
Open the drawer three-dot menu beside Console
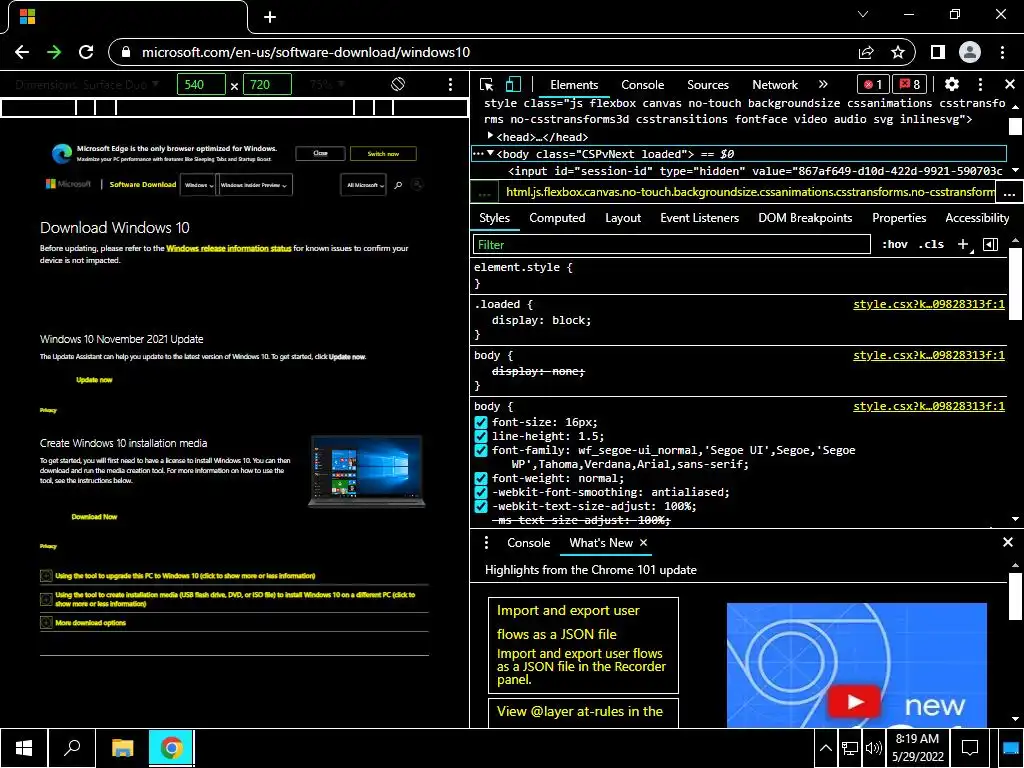tap(486, 543)
